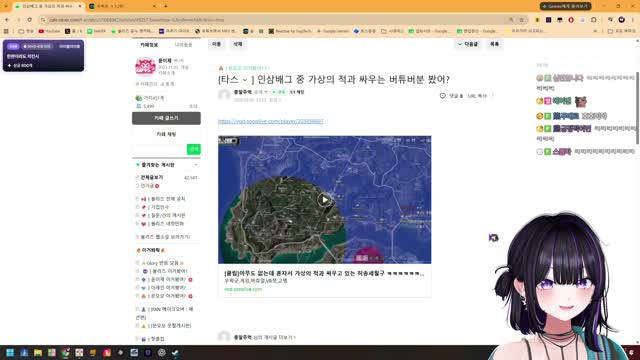This screenshot has width=640, height=360.
Task: Bookmark this page with the star icon
Action: click(x=522, y=20)
